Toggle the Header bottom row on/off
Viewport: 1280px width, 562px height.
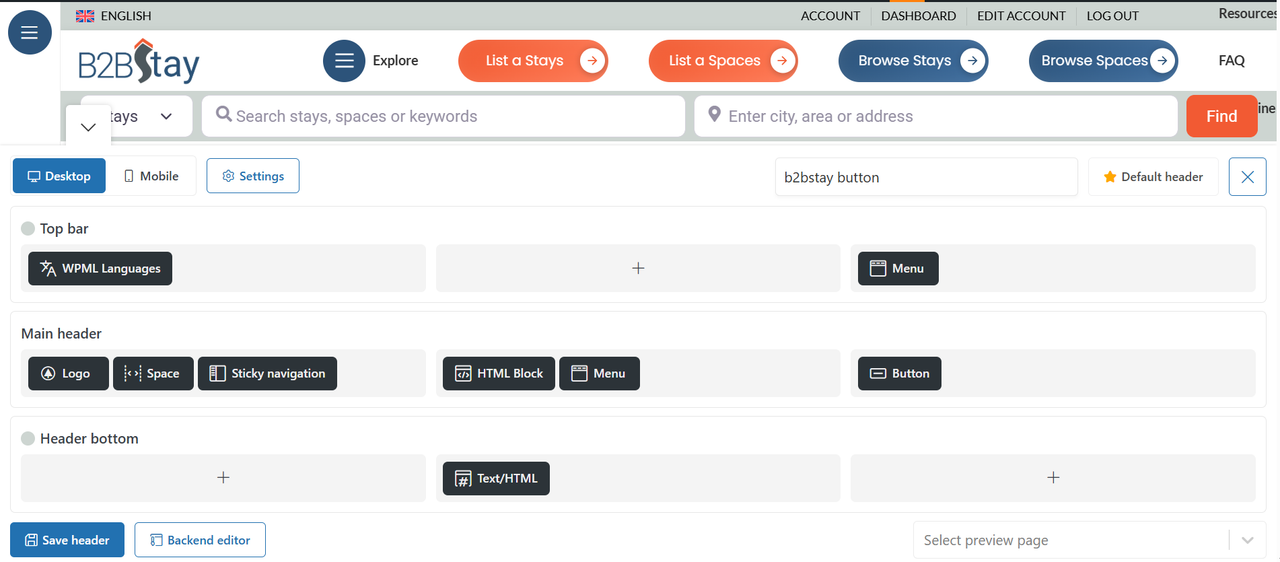(28, 439)
